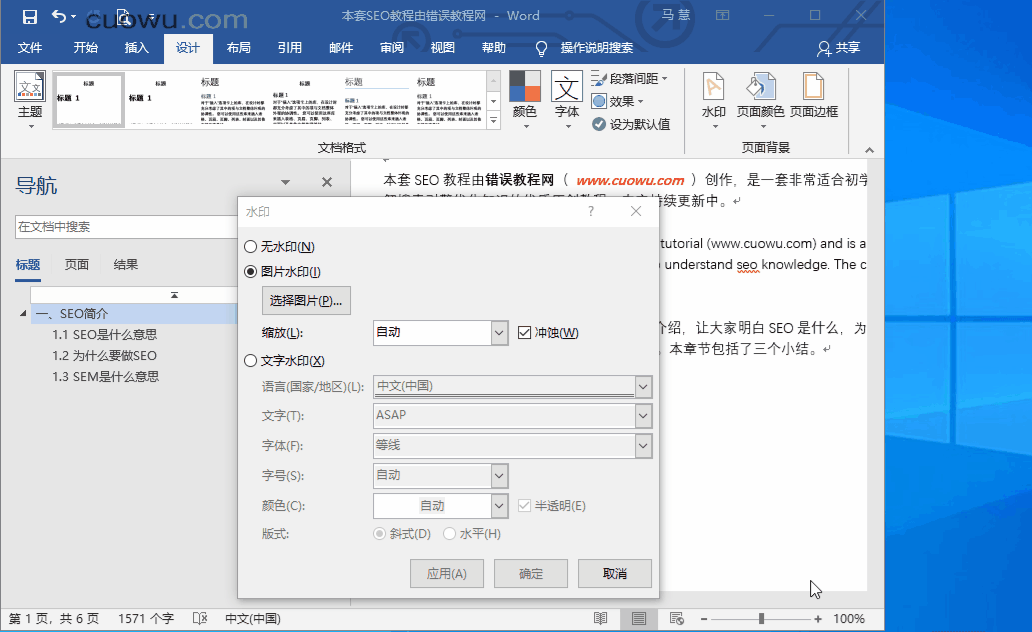This screenshot has height=632, width=1032.
Task: Toggle the Washout (冲蚀) checkbox
Action: [524, 332]
